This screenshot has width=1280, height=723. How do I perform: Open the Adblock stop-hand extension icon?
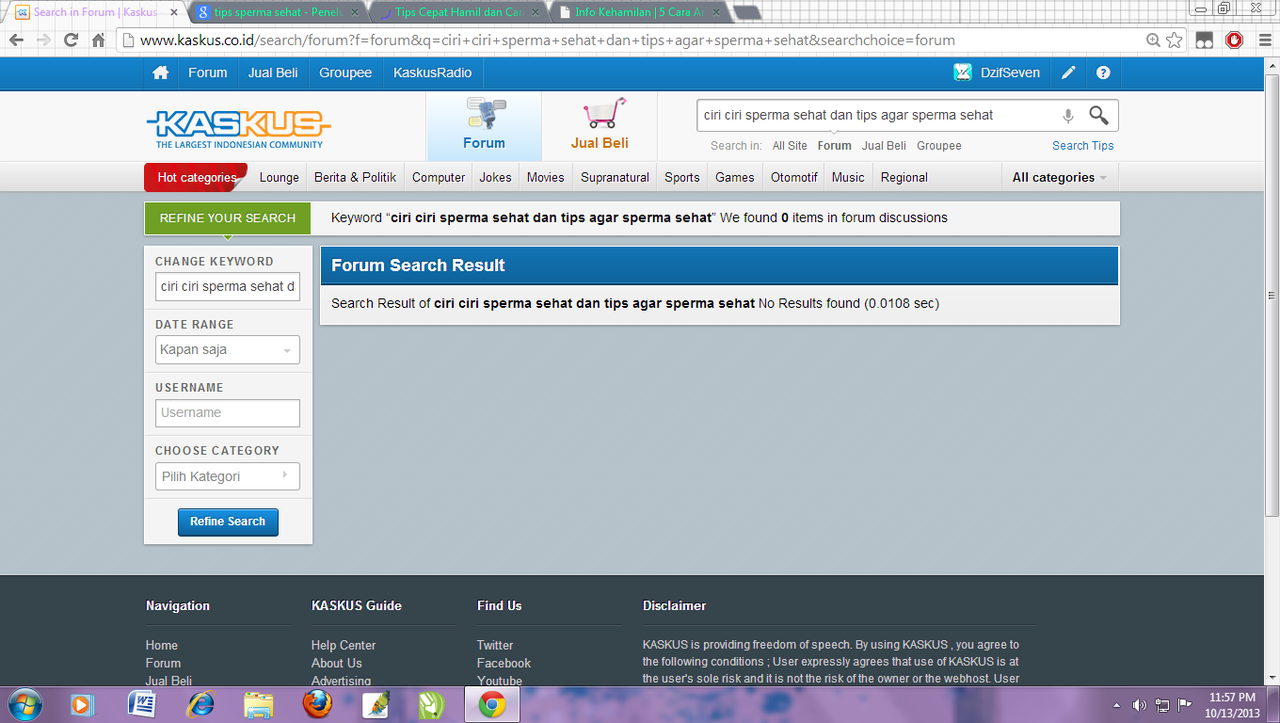[1234, 40]
